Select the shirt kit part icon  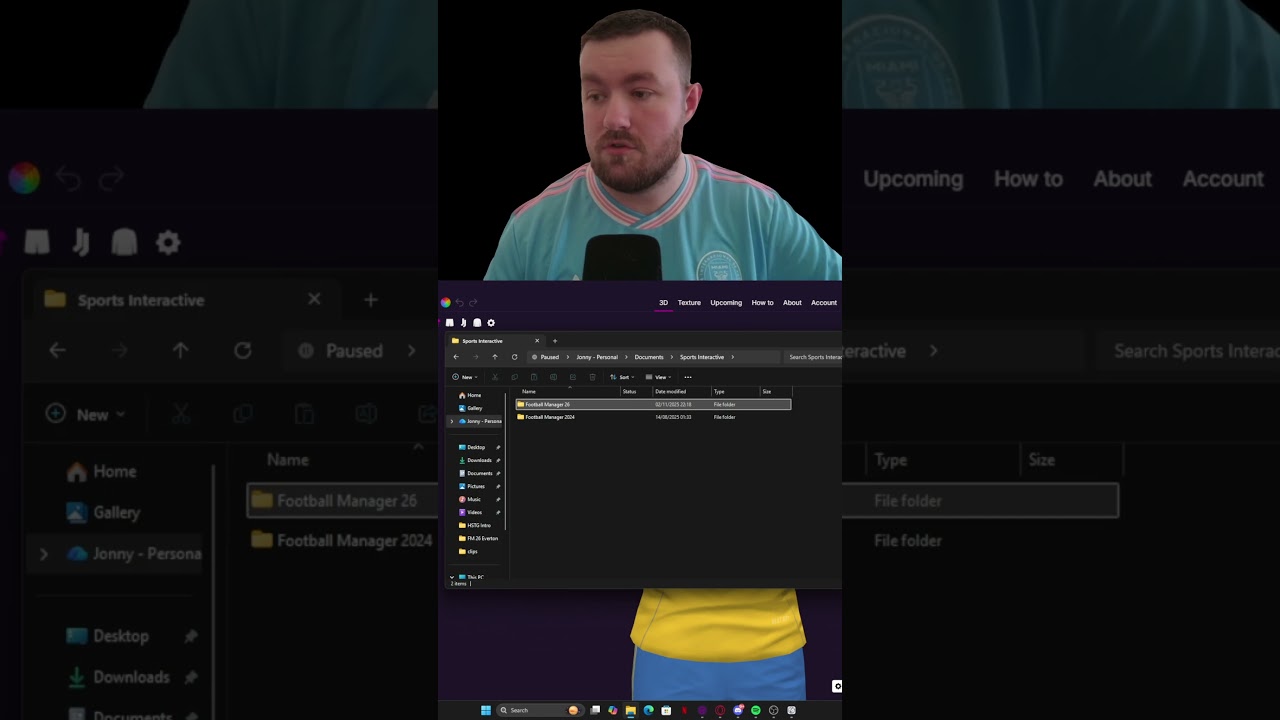(x=477, y=323)
